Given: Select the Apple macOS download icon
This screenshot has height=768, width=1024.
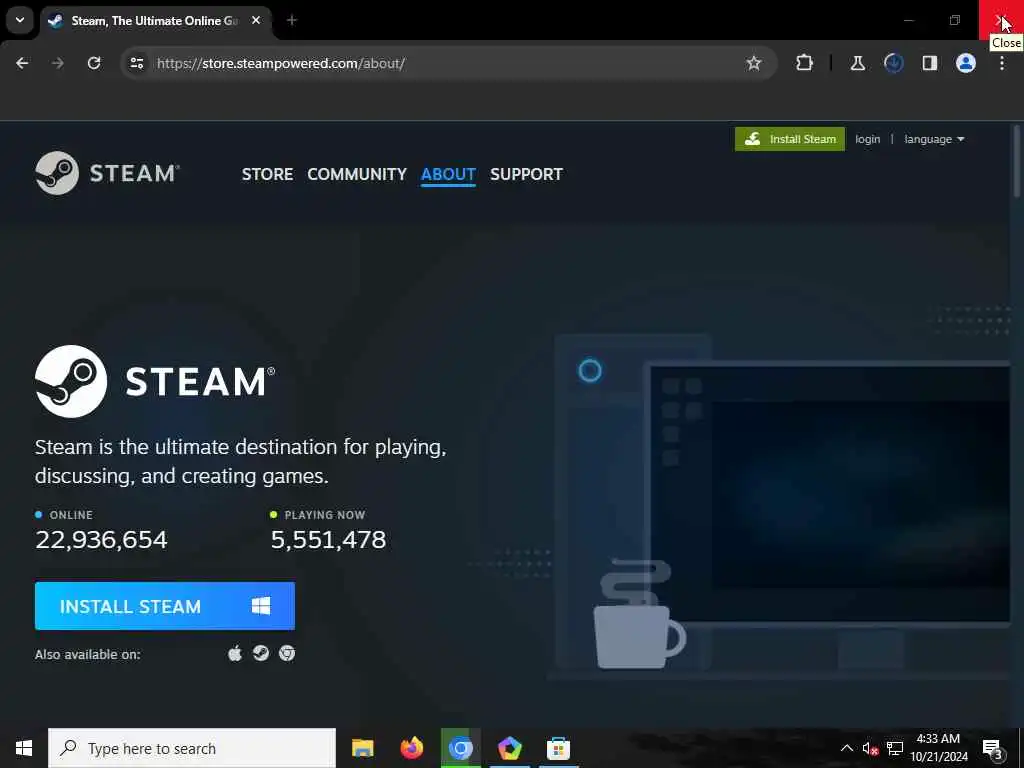Looking at the screenshot, I should pyautogui.click(x=235, y=653).
